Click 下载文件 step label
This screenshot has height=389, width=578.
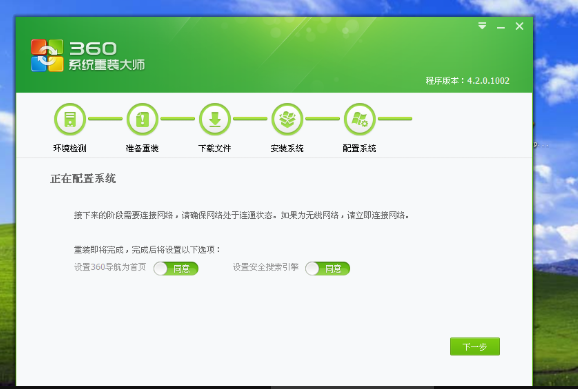coord(215,148)
